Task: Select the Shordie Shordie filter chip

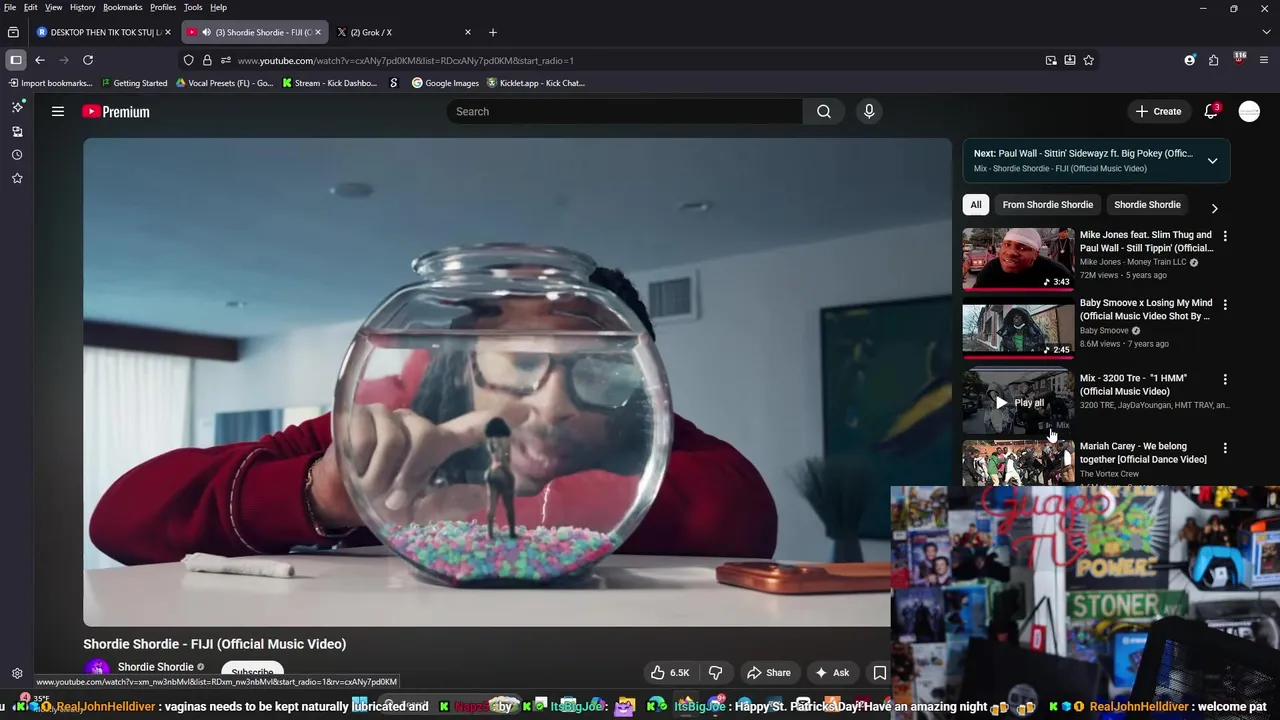Action: [x=1147, y=205]
